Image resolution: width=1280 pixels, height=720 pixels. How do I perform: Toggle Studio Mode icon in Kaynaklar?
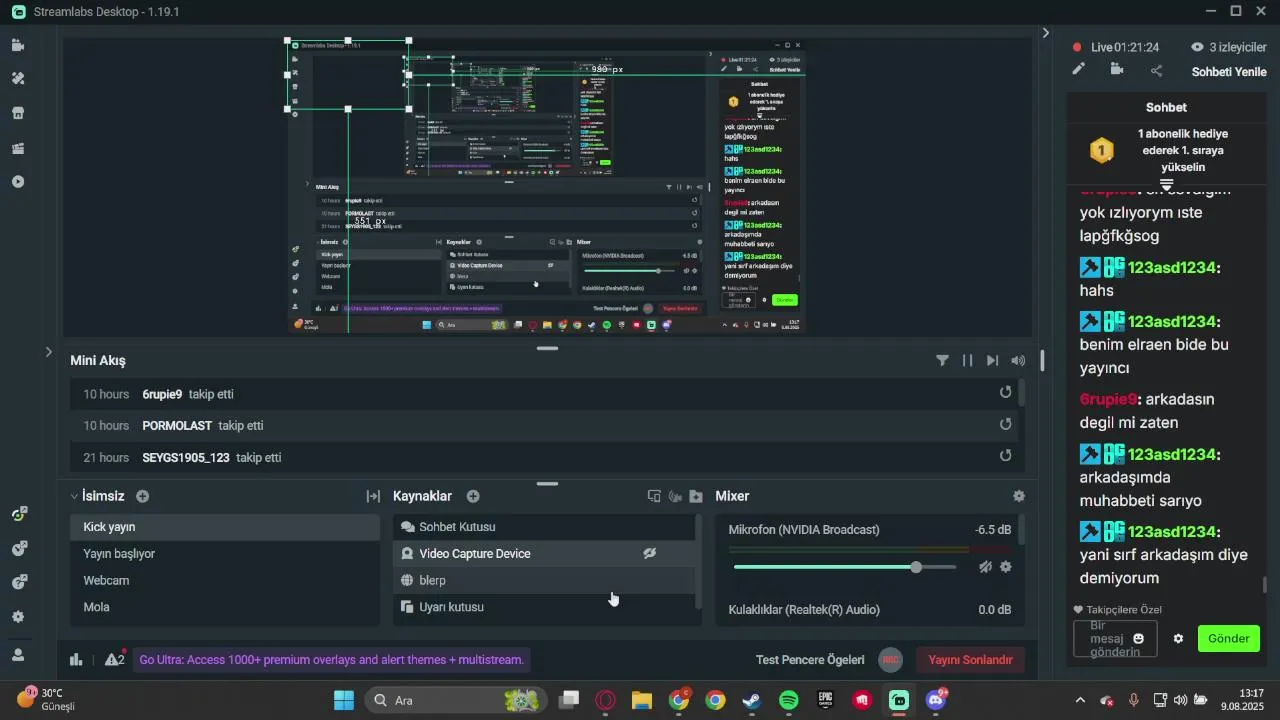(654, 496)
